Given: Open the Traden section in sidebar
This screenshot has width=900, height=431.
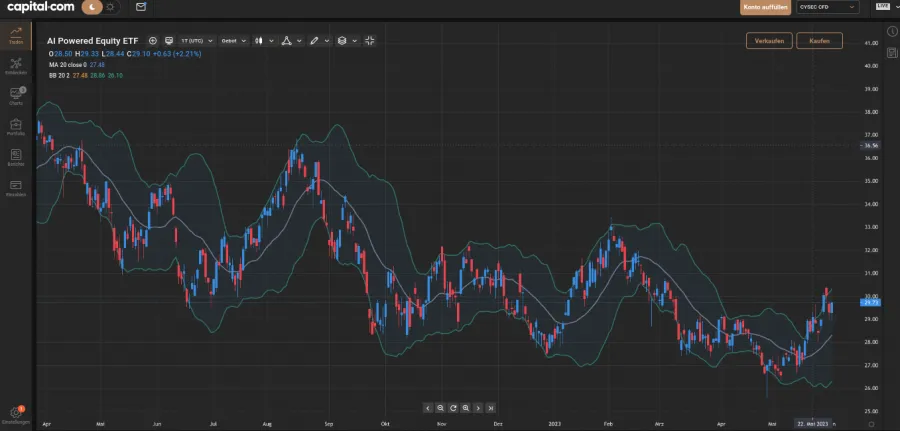Looking at the screenshot, I should point(16,35).
